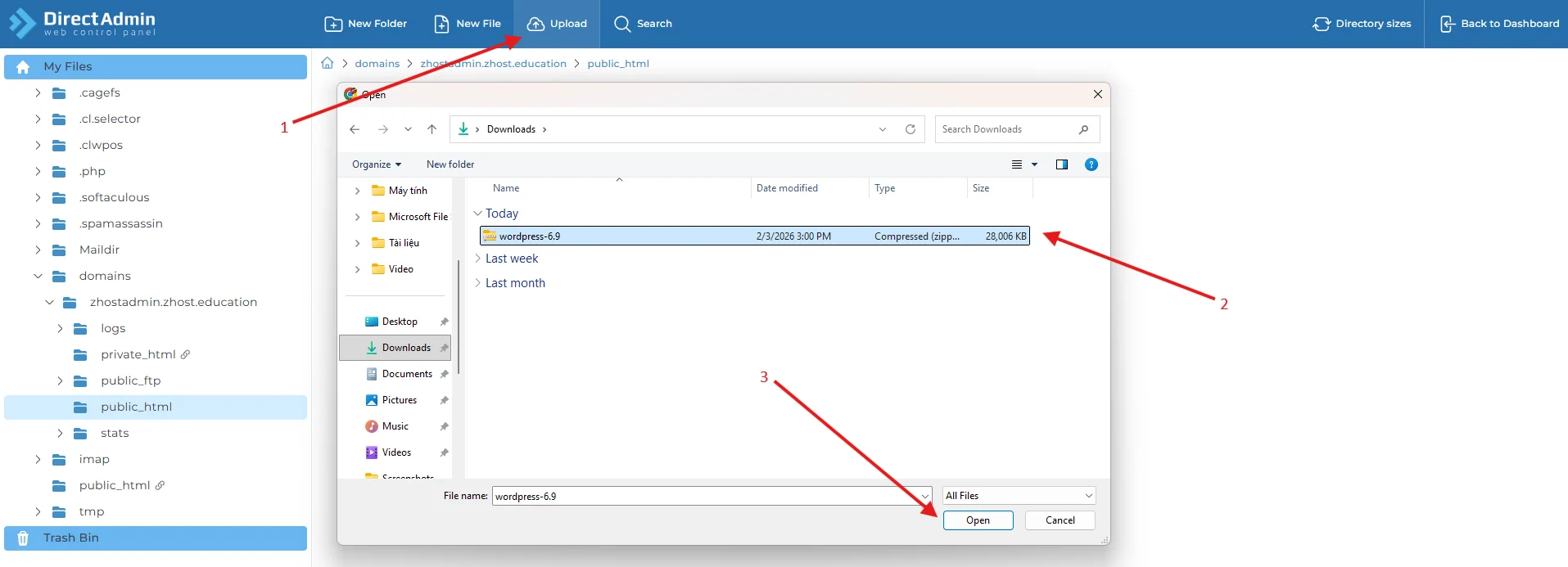Click the Forward arrow in Open dialog

pos(383,129)
